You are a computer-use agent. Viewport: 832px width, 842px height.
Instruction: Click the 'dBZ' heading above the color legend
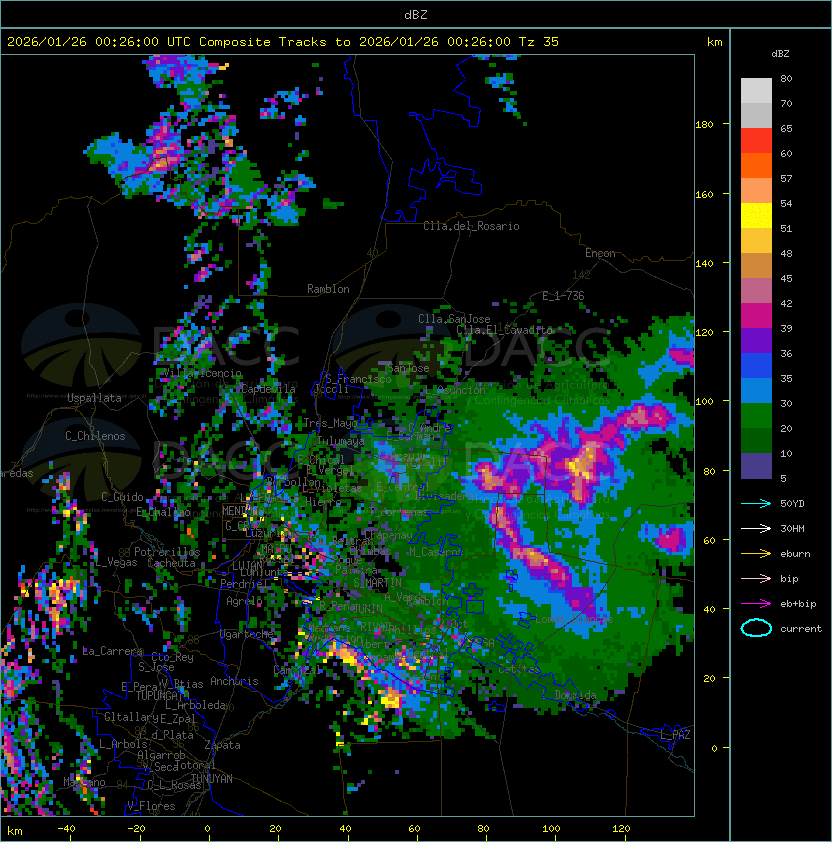[780, 54]
